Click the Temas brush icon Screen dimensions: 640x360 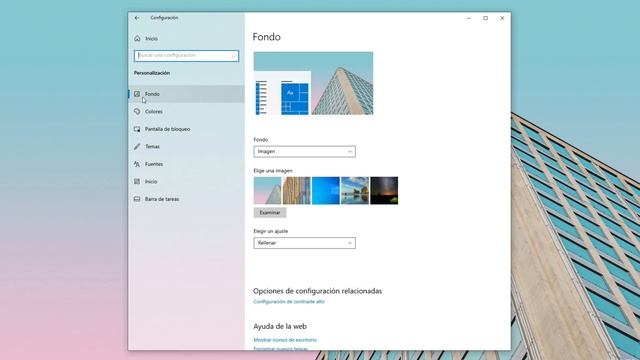pyautogui.click(x=137, y=147)
